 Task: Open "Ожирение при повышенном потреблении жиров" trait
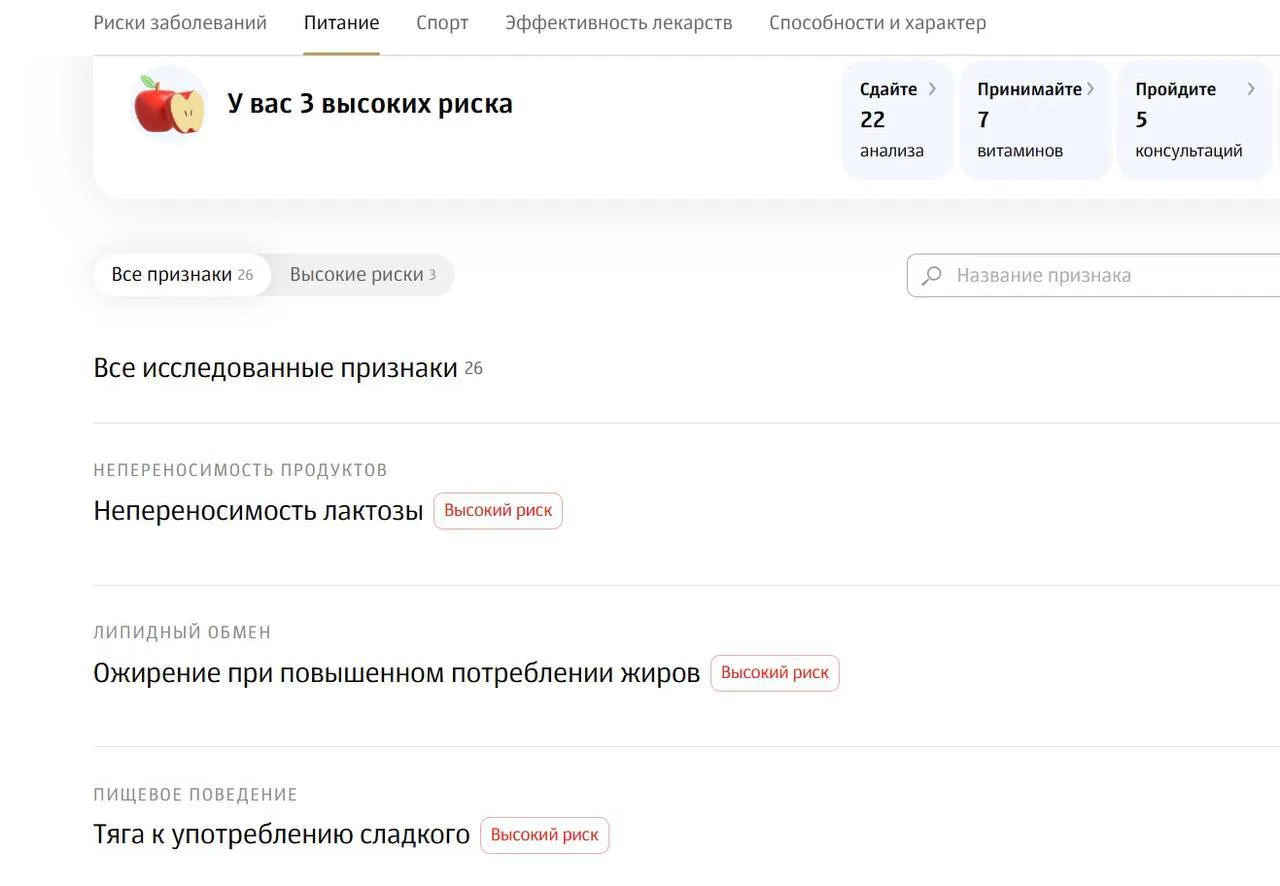pyautogui.click(x=396, y=673)
